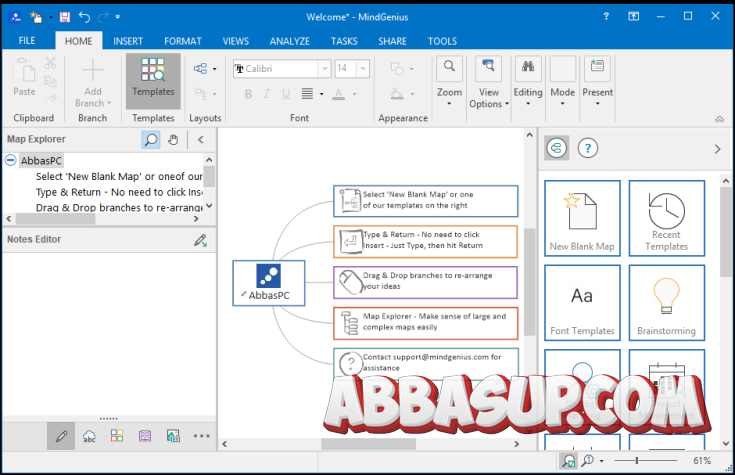Switch to the ANALYZE tab

pos(290,41)
